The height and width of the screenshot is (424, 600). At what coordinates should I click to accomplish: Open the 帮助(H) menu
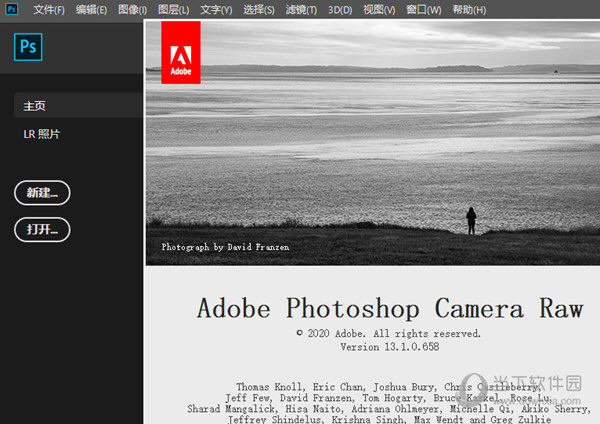(468, 10)
